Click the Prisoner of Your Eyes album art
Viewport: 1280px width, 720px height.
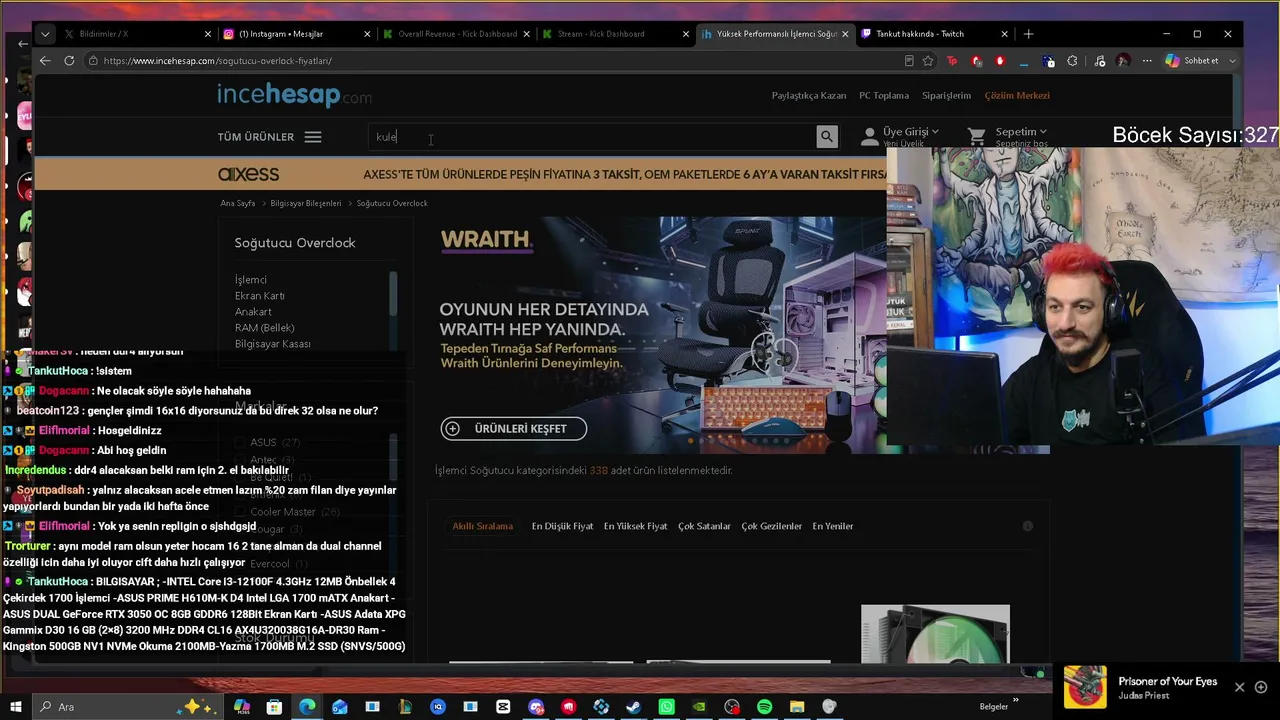click(1085, 687)
